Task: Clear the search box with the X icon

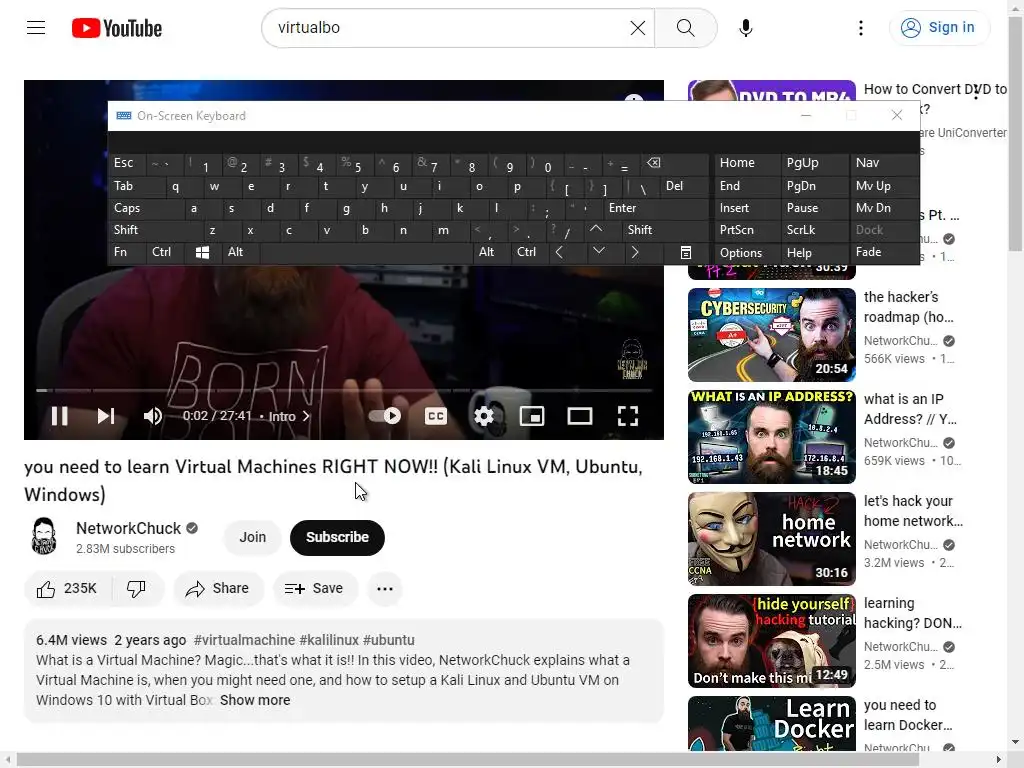Action: tap(637, 27)
